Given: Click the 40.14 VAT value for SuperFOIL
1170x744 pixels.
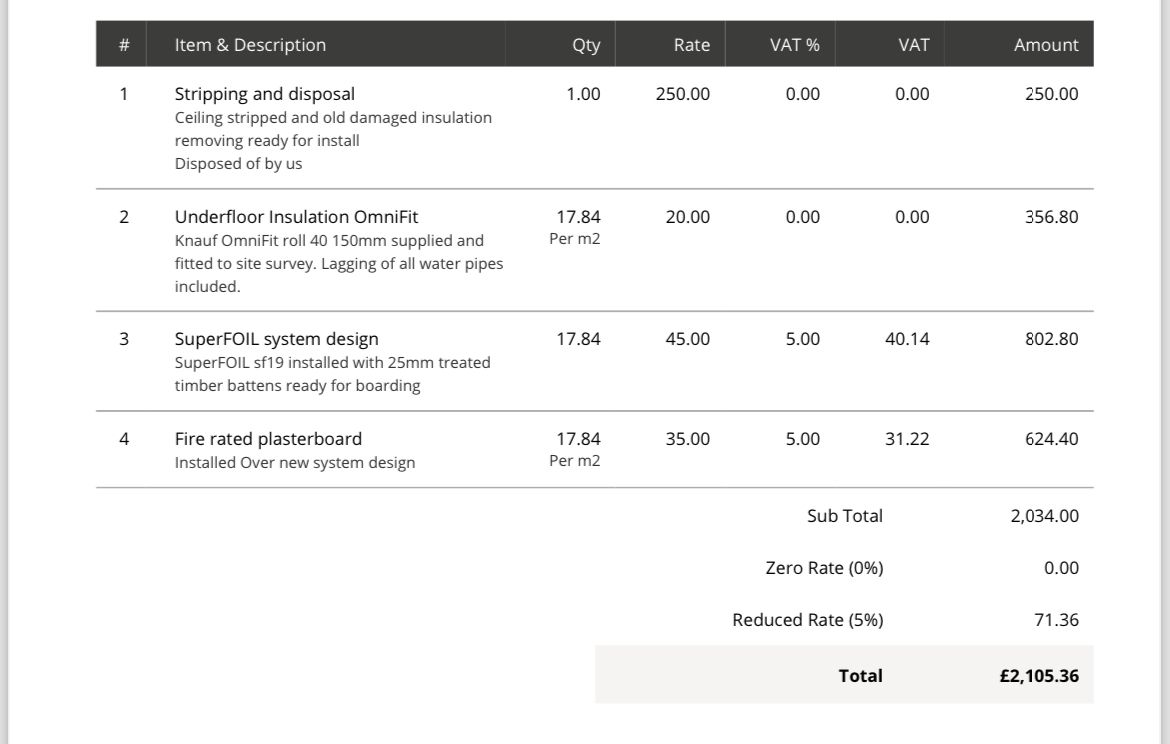Looking at the screenshot, I should click(907, 339).
